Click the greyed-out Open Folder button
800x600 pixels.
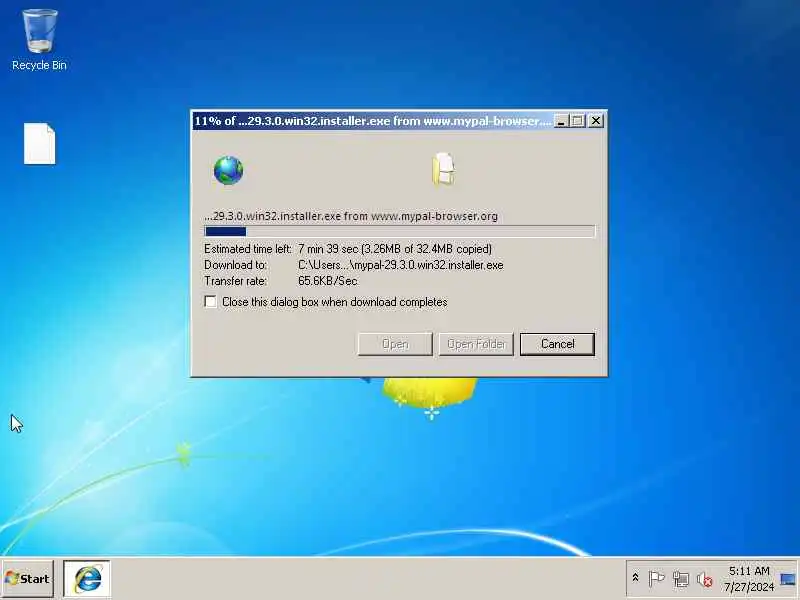pyautogui.click(x=476, y=344)
